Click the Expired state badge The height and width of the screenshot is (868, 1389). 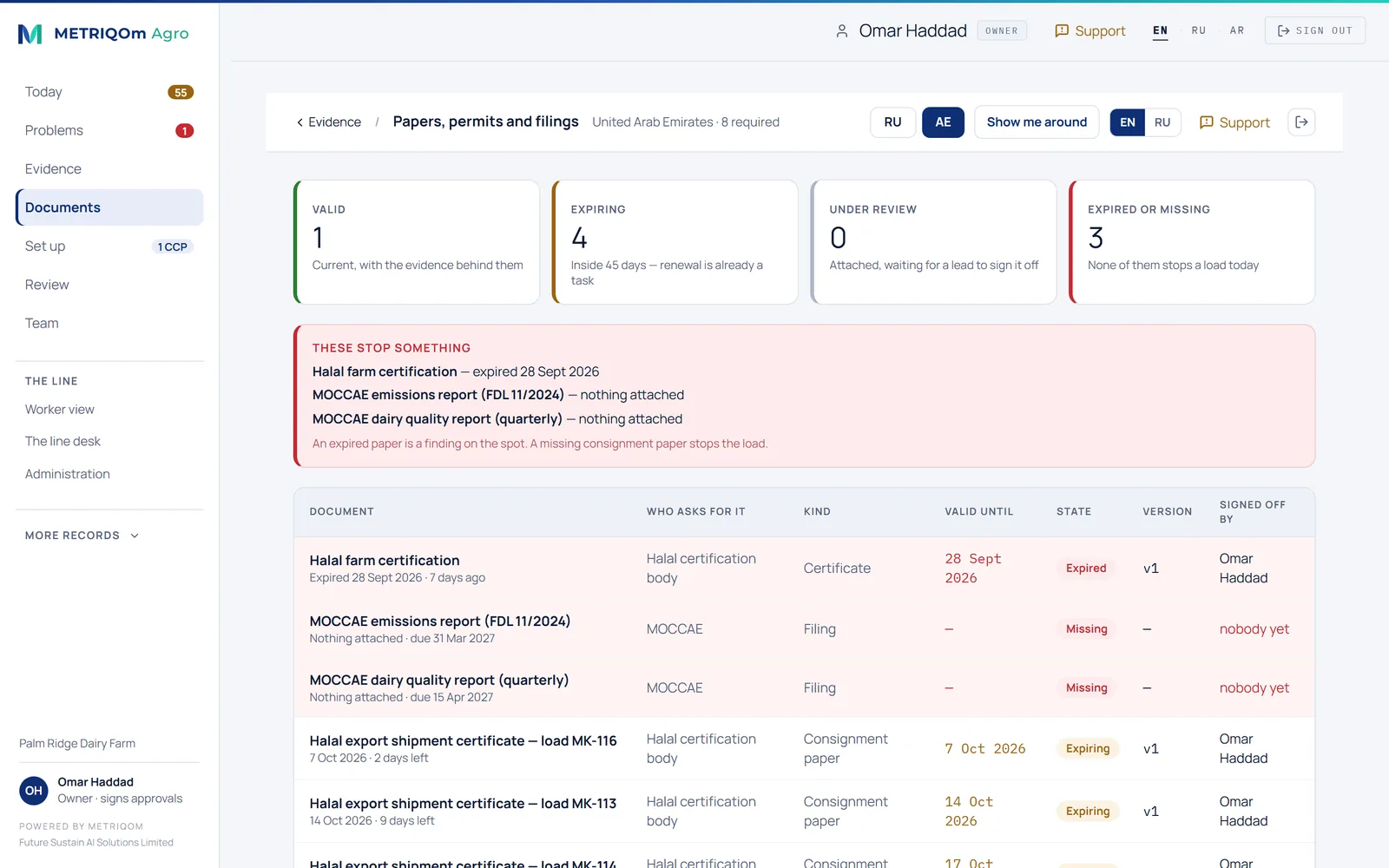coord(1086,569)
